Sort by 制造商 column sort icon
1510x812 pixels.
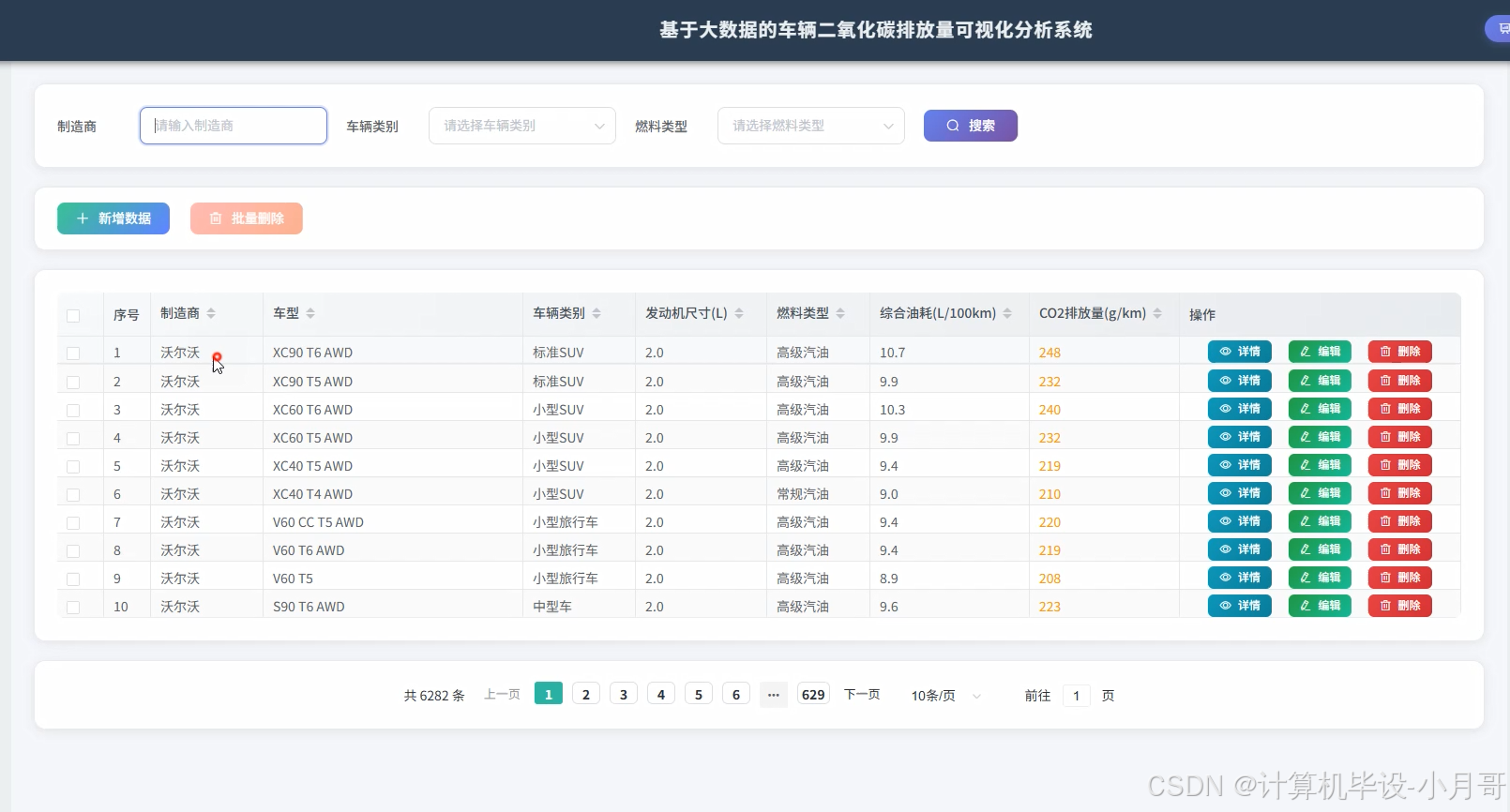tap(211, 313)
